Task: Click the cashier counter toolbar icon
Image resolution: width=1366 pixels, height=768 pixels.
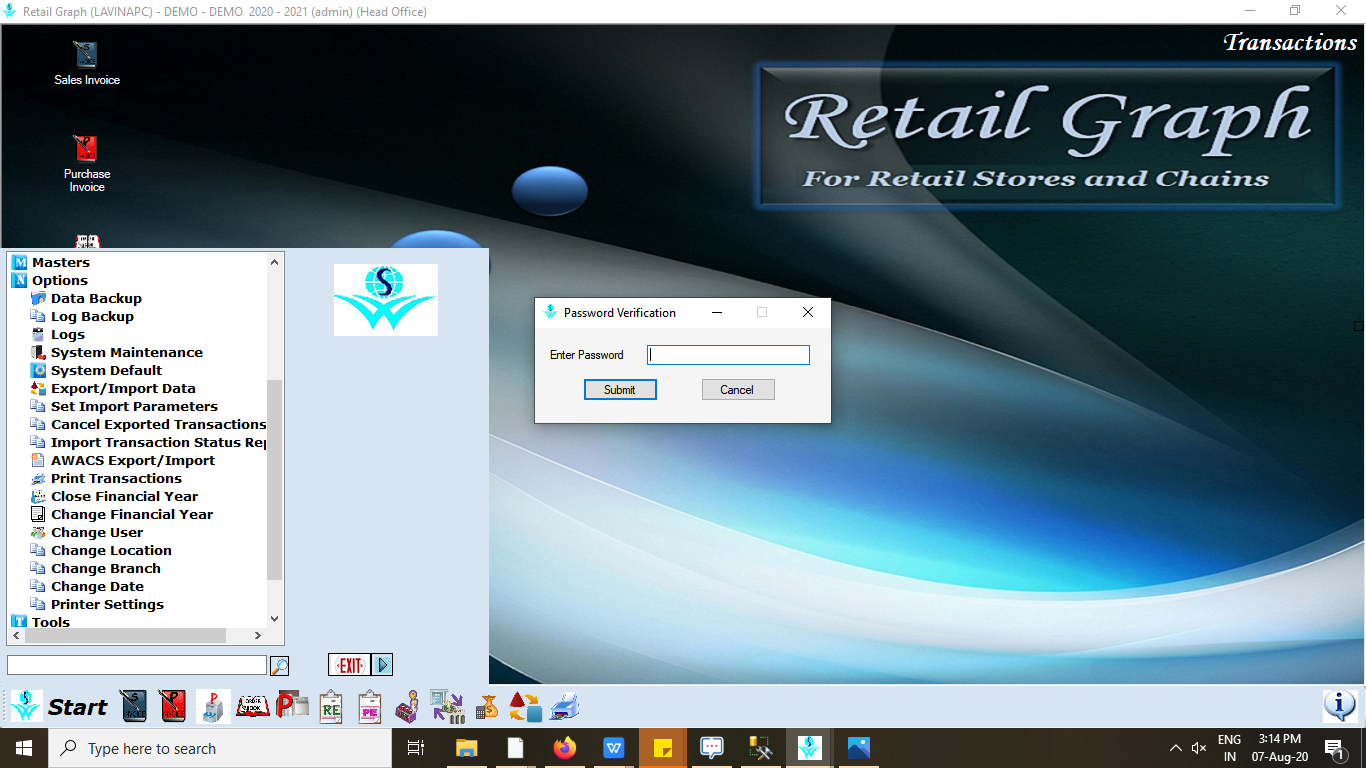Action: pyautogui.click(x=407, y=706)
